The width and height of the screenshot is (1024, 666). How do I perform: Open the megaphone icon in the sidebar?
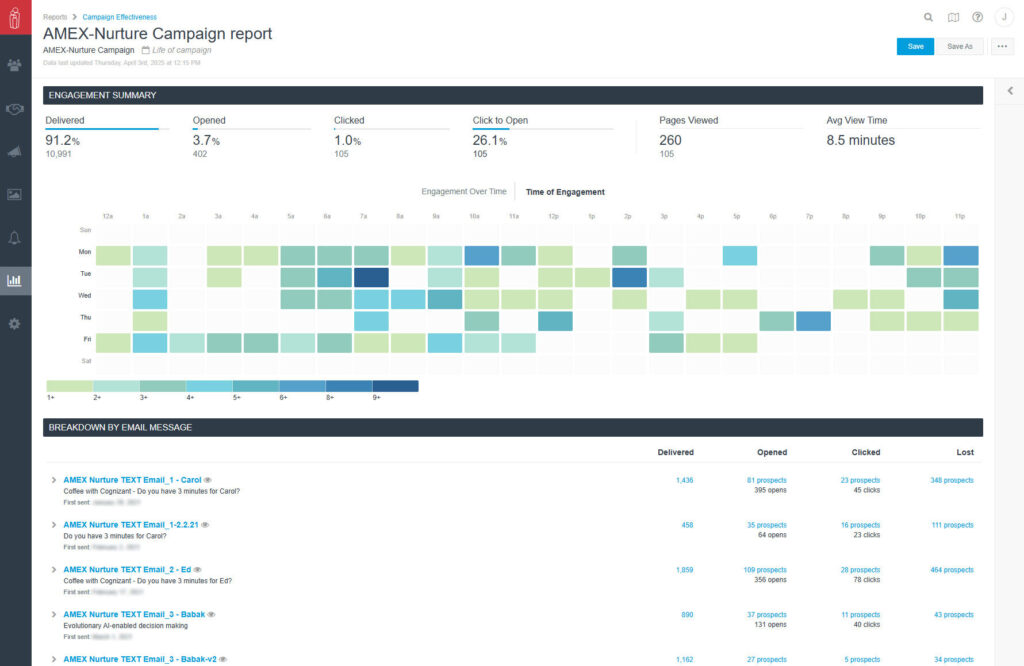tap(14, 151)
